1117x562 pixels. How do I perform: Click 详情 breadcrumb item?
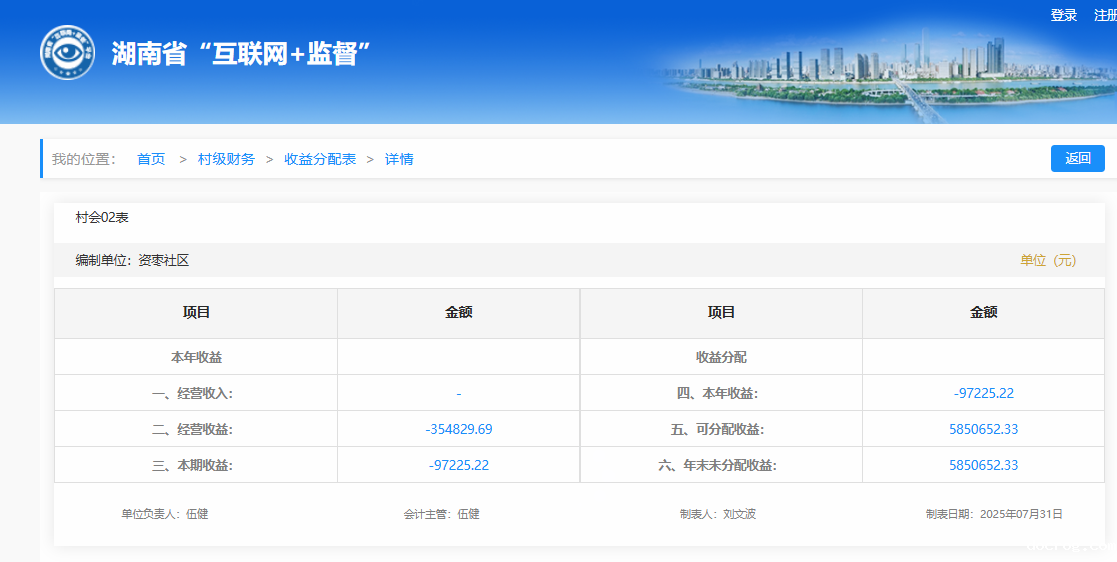(399, 159)
